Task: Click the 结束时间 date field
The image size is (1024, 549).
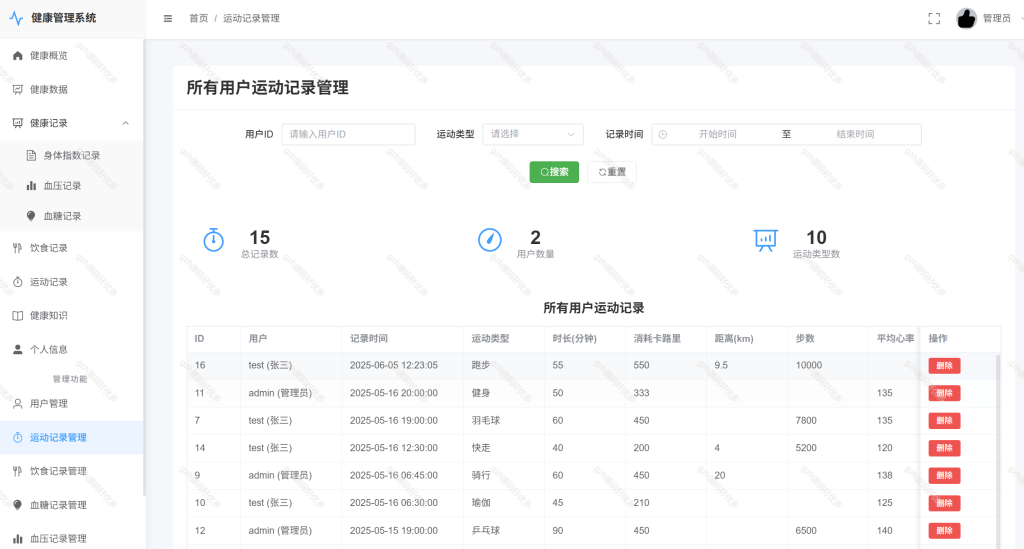Action: tap(855, 134)
